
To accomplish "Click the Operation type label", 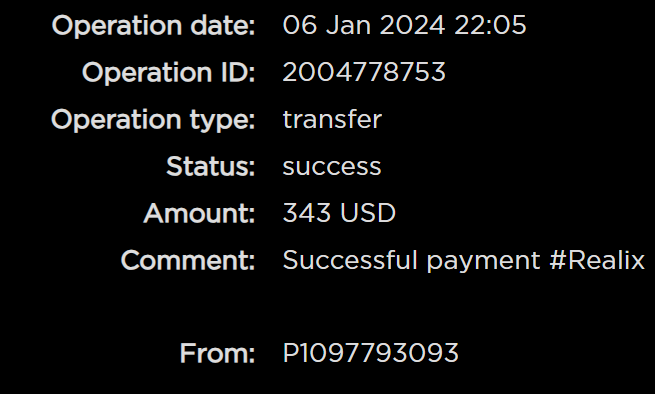I will coord(153,121).
